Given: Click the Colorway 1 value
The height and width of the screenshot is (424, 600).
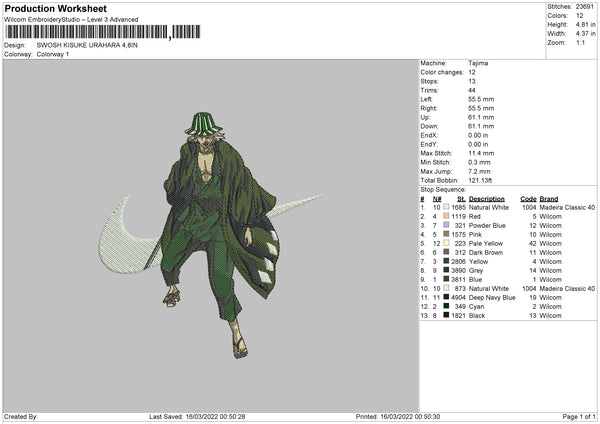Looking at the screenshot, I should tap(53, 54).
